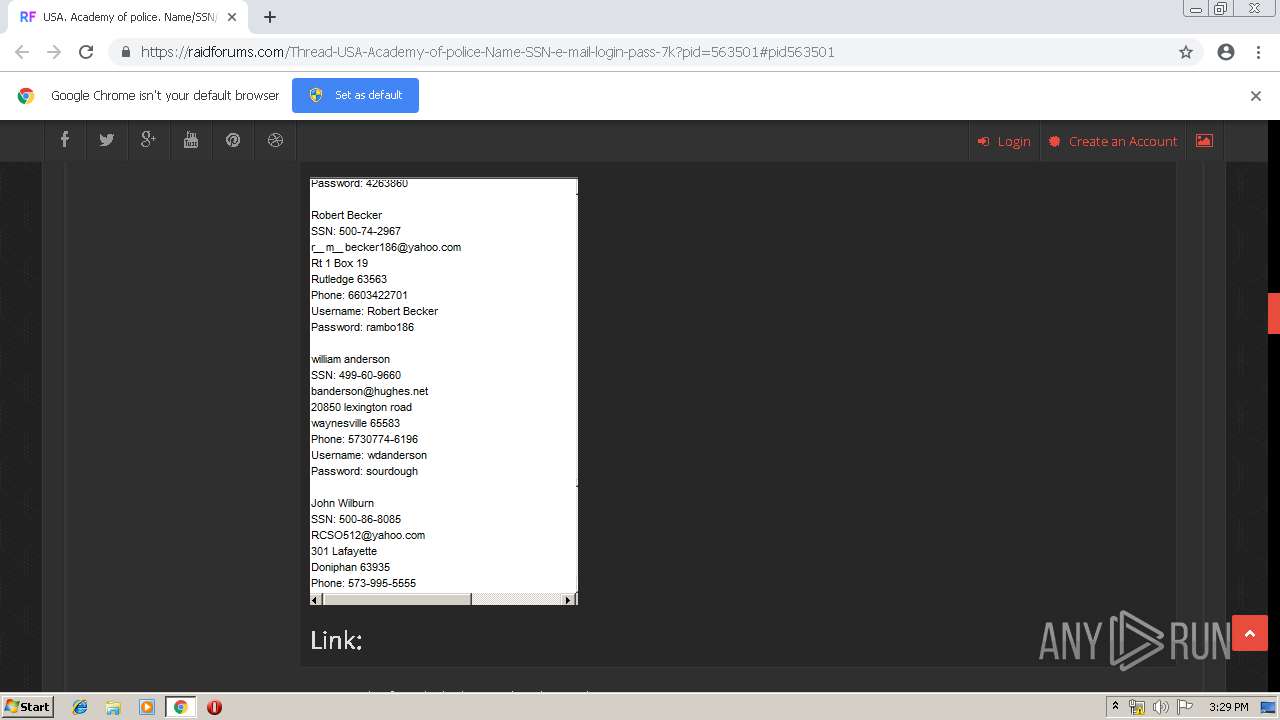Go back to the previous page
This screenshot has height=720, width=1280.
click(x=22, y=52)
